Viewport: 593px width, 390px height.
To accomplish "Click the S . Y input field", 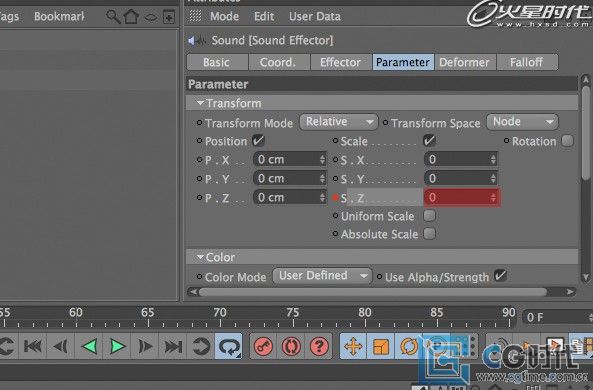I will coord(461,179).
